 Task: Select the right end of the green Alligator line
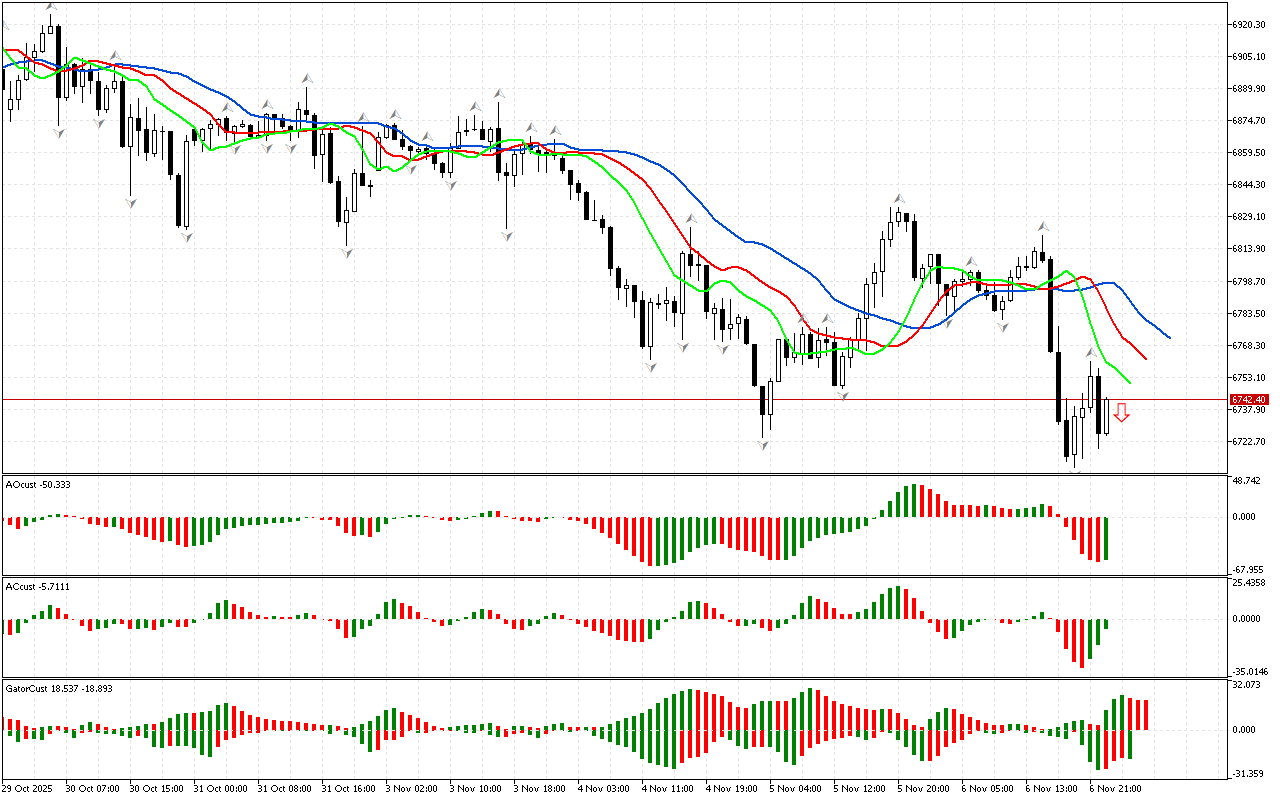tap(1130, 383)
